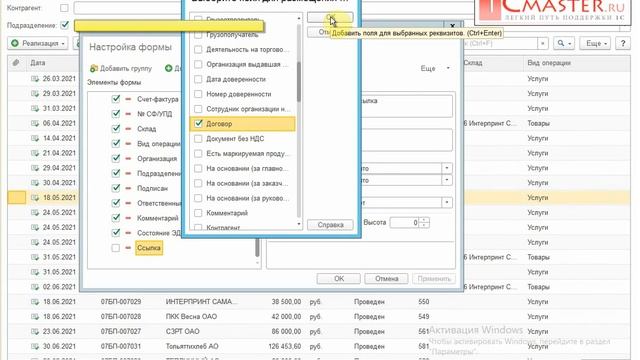
Task: Enable the Ссылка form element checkbox
Action: (116, 248)
